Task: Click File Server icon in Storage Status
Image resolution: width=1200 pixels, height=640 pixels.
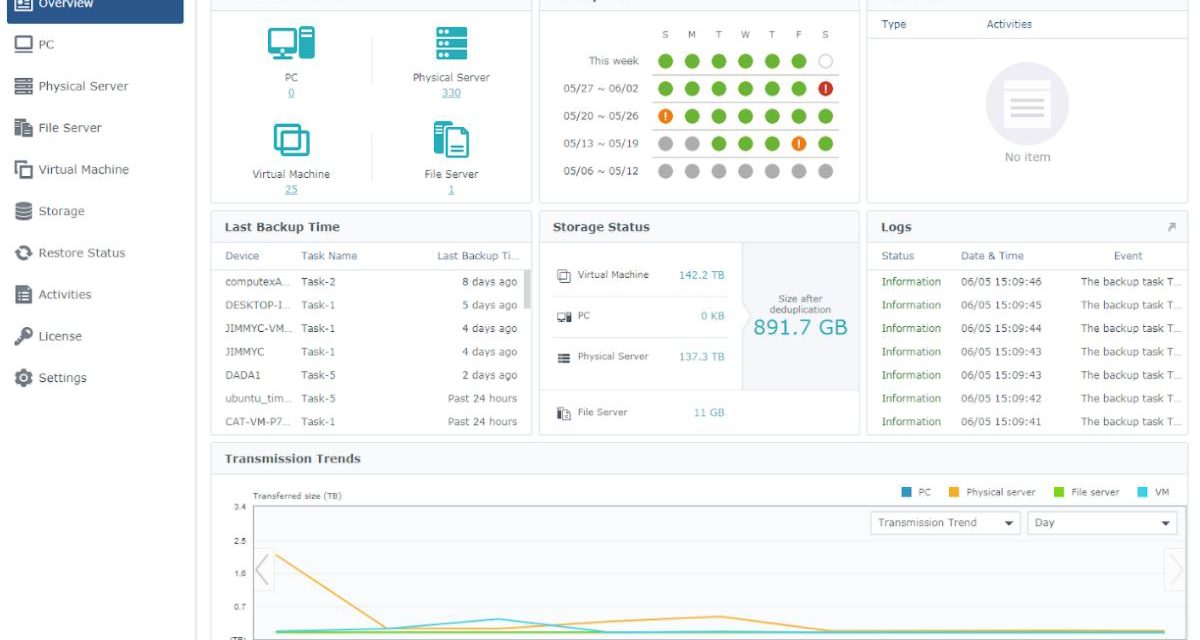Action: point(564,413)
